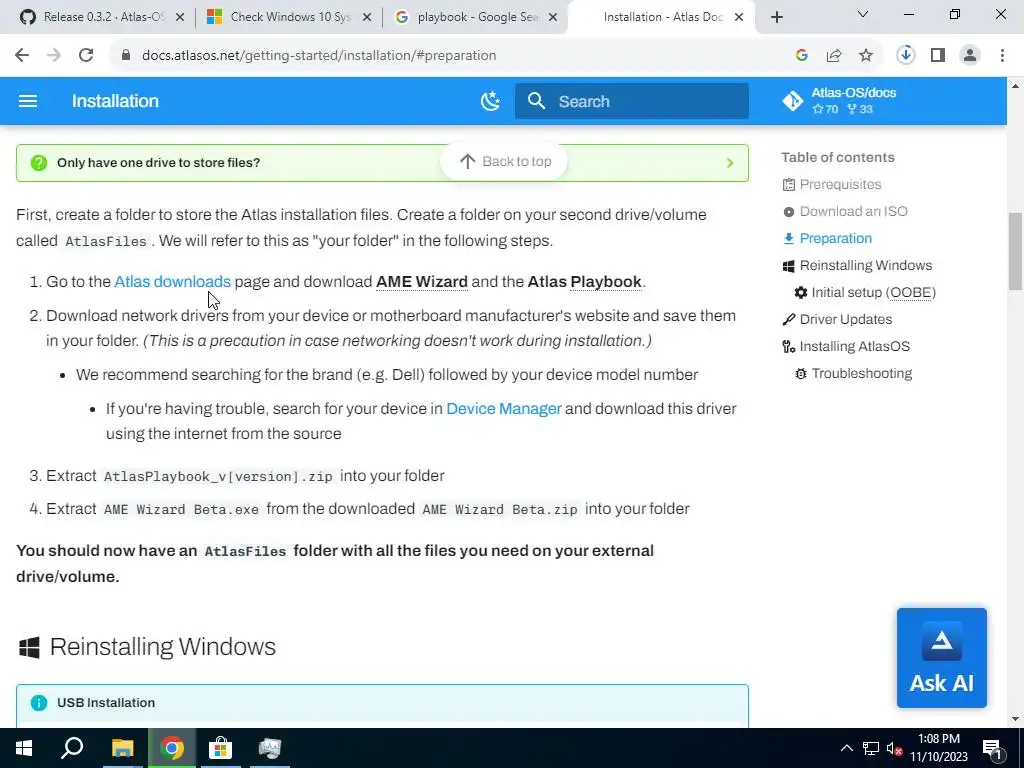Toggle the Chrome side panel

click(x=938, y=56)
